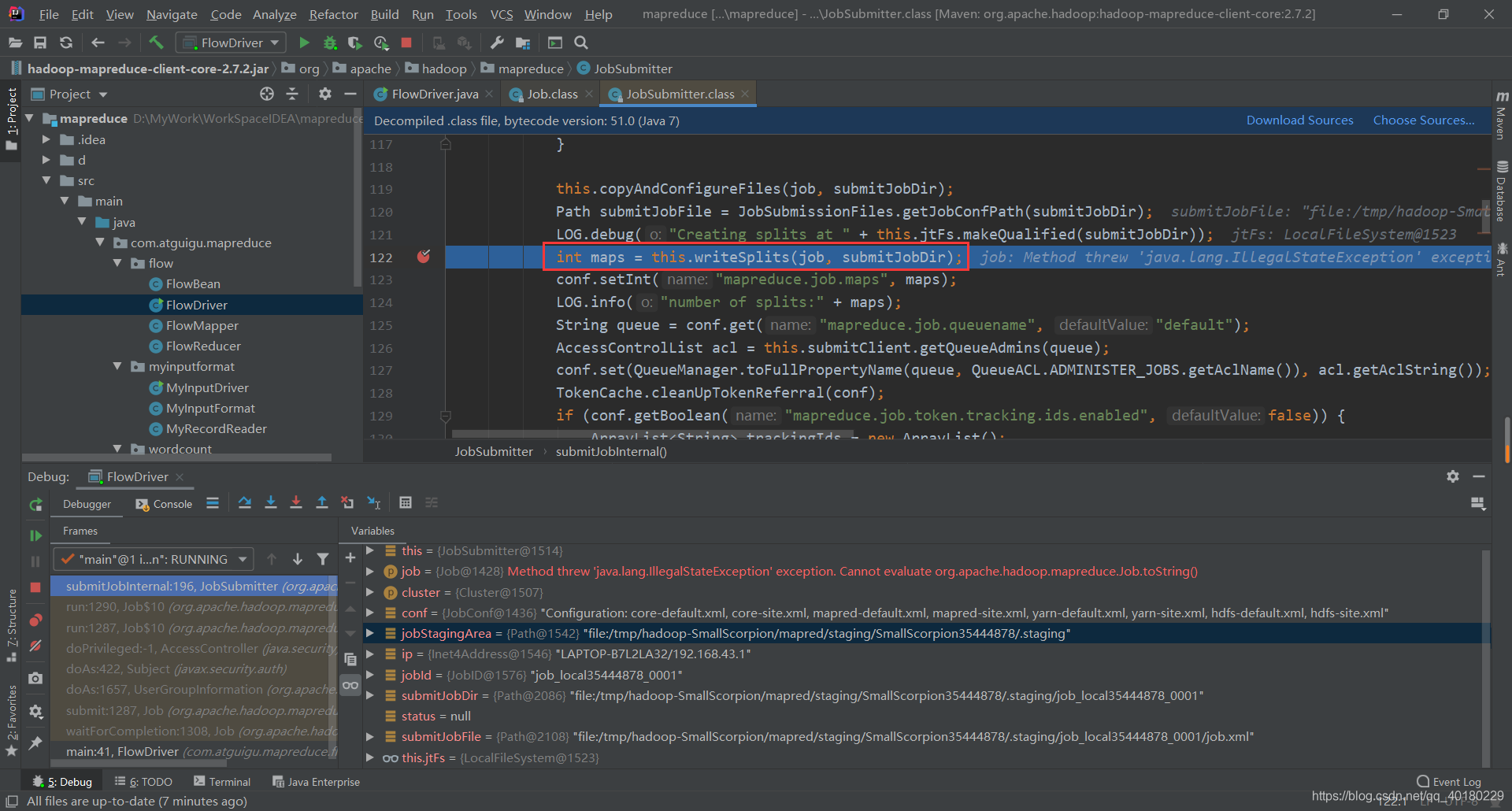The height and width of the screenshot is (811, 1512).
Task: Expand the .idea folder
Action: tap(46, 139)
